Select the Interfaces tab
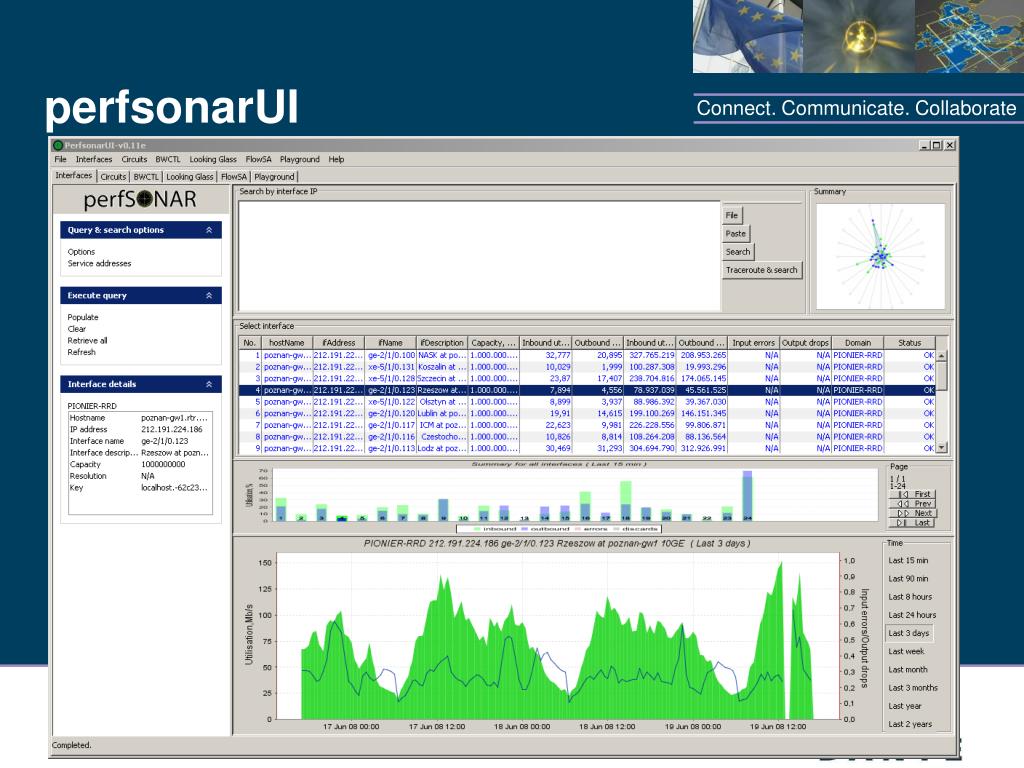The image size is (1024, 768). 74,176
